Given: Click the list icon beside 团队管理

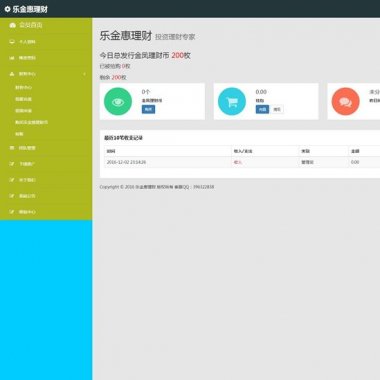Looking at the screenshot, I should 12,148.
